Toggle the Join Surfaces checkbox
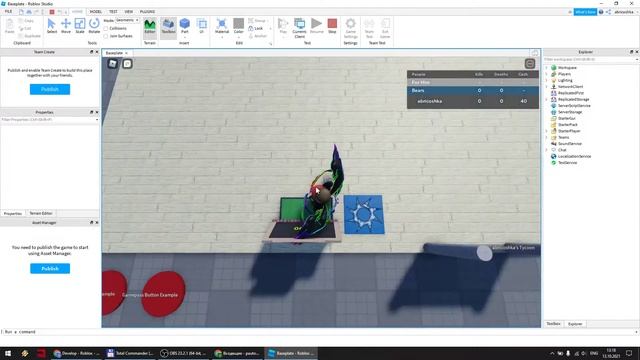This screenshot has height=360, width=640. pyautogui.click(x=106, y=36)
